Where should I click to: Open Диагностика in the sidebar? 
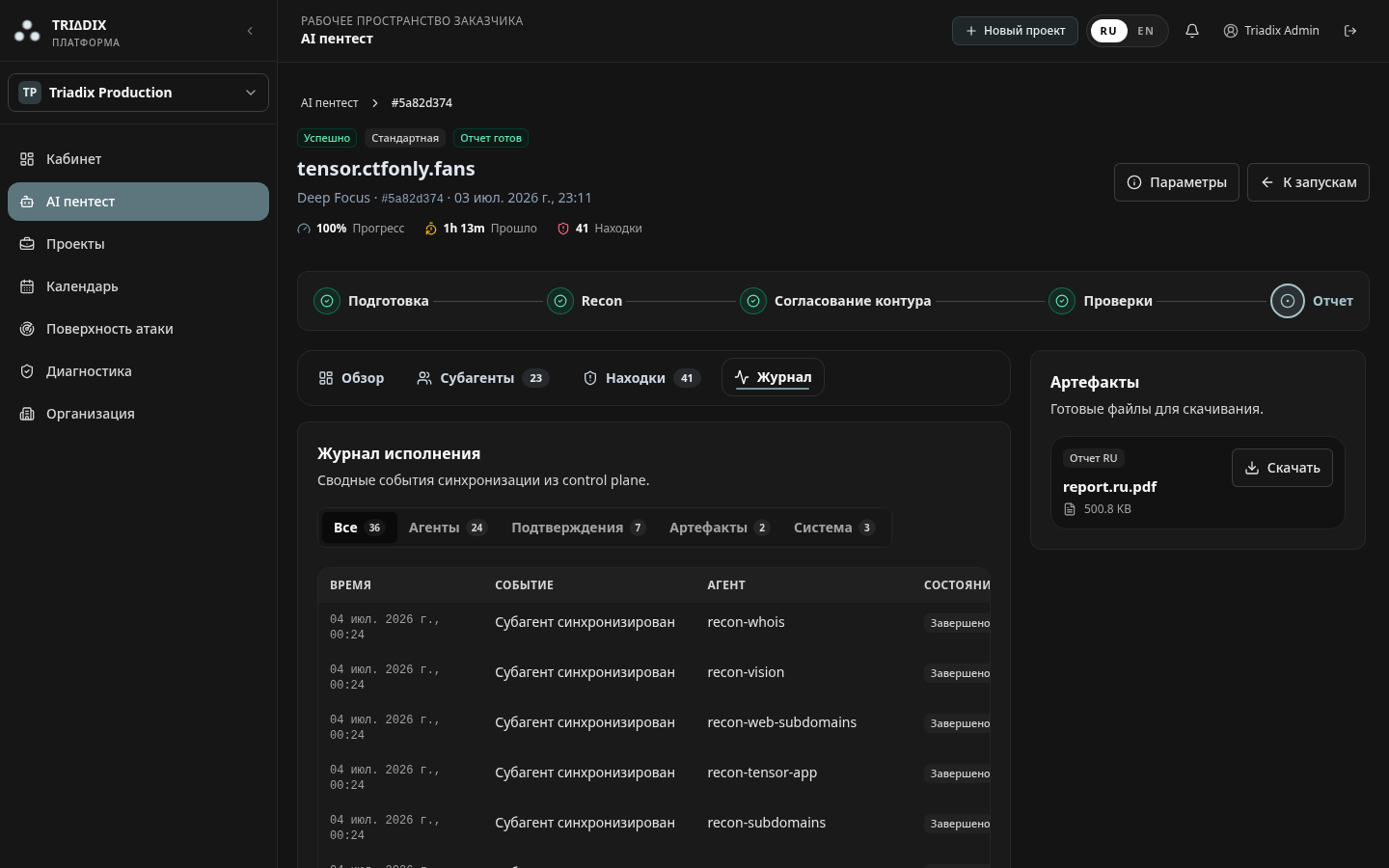[138, 371]
